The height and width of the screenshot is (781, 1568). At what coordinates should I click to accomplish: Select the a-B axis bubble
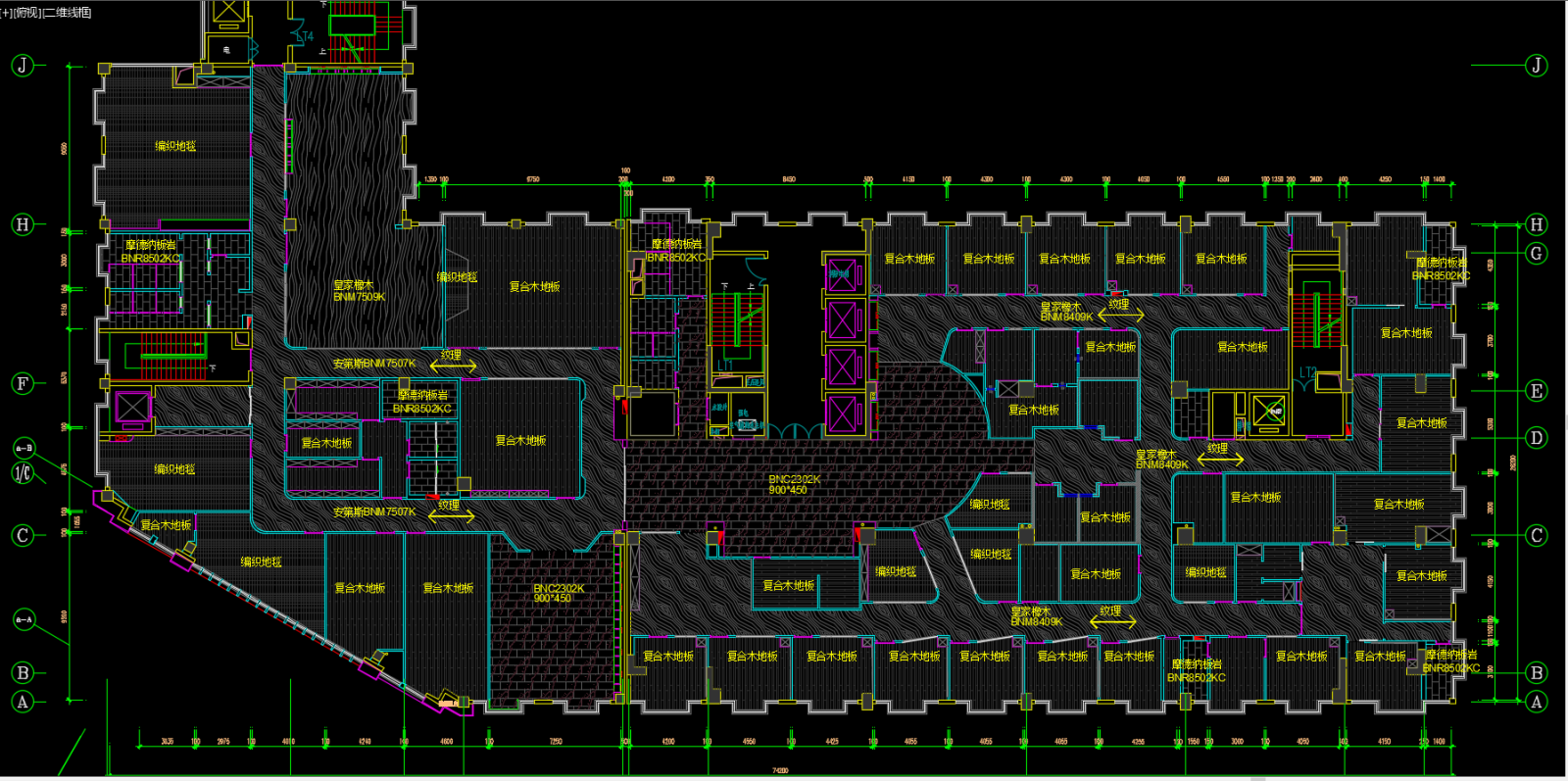pos(24,448)
